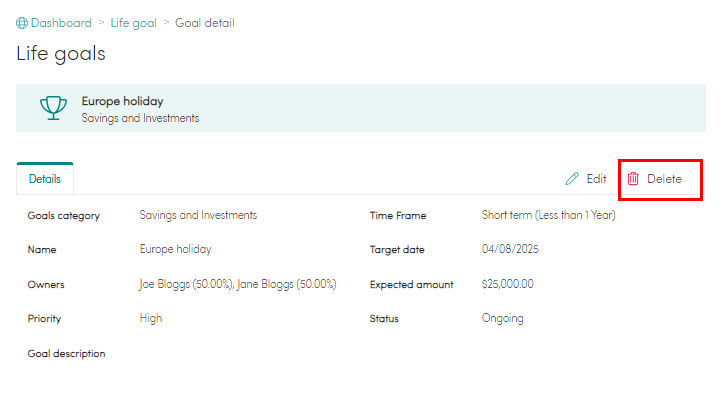Click the Delete button label
The width and height of the screenshot is (720, 394).
click(664, 179)
